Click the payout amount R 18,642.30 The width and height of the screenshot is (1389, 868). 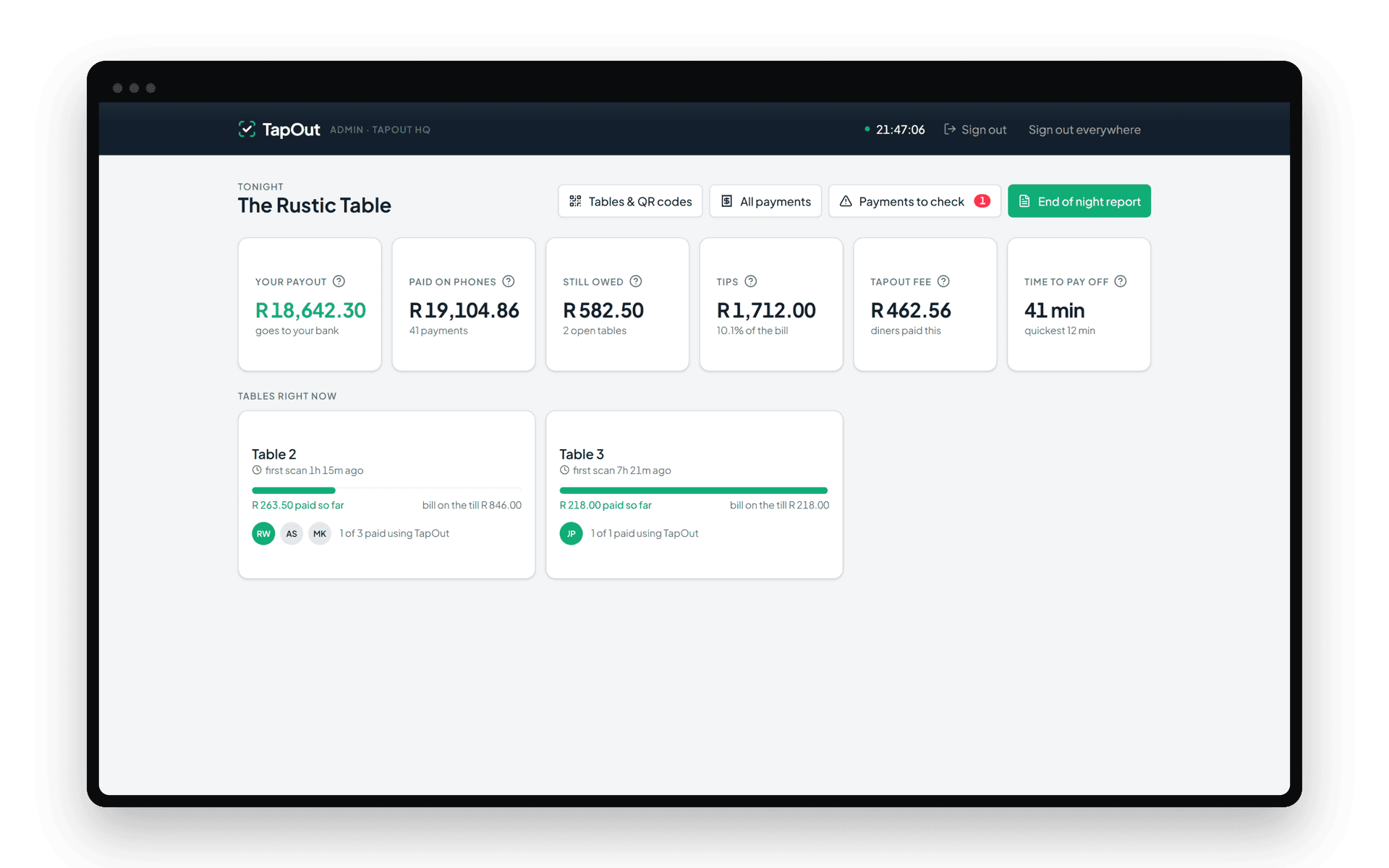pos(310,310)
